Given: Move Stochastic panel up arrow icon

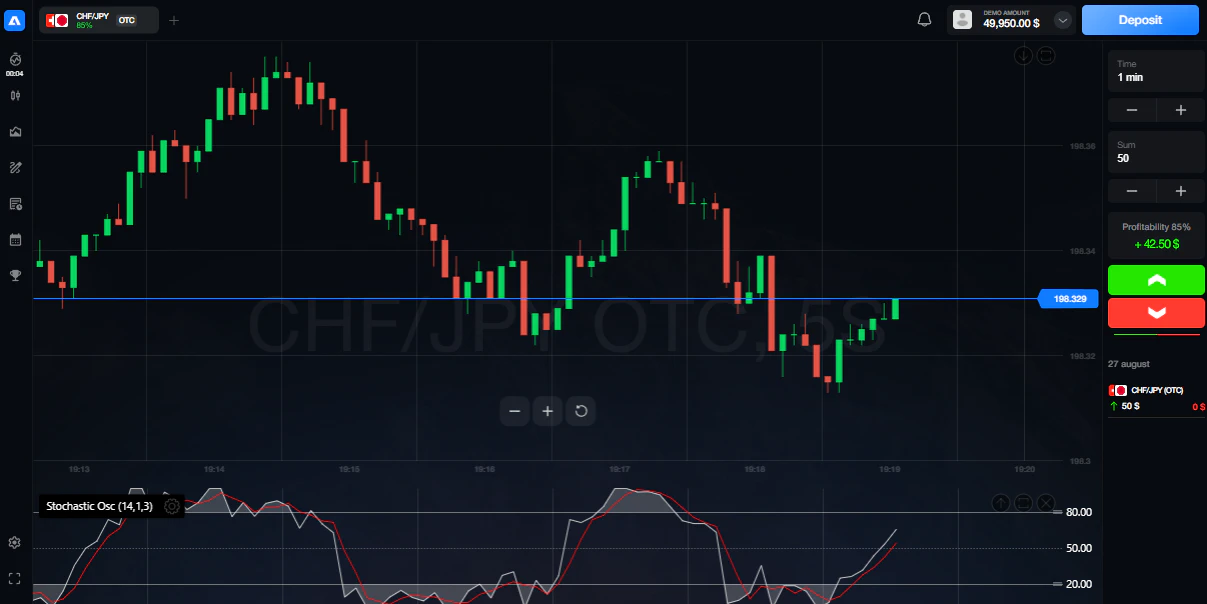Looking at the screenshot, I should tap(1001, 502).
